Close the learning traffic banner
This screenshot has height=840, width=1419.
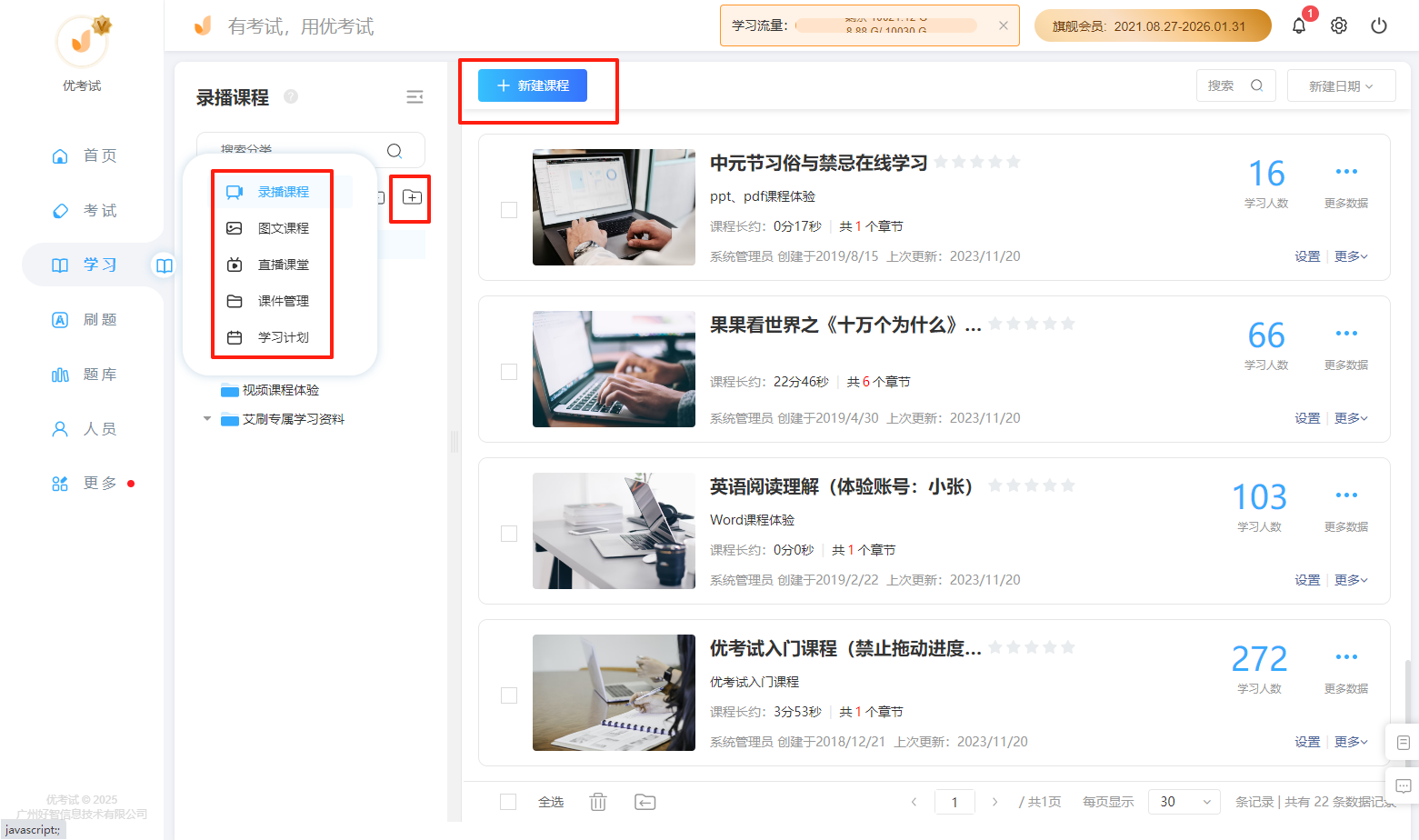click(x=1004, y=25)
